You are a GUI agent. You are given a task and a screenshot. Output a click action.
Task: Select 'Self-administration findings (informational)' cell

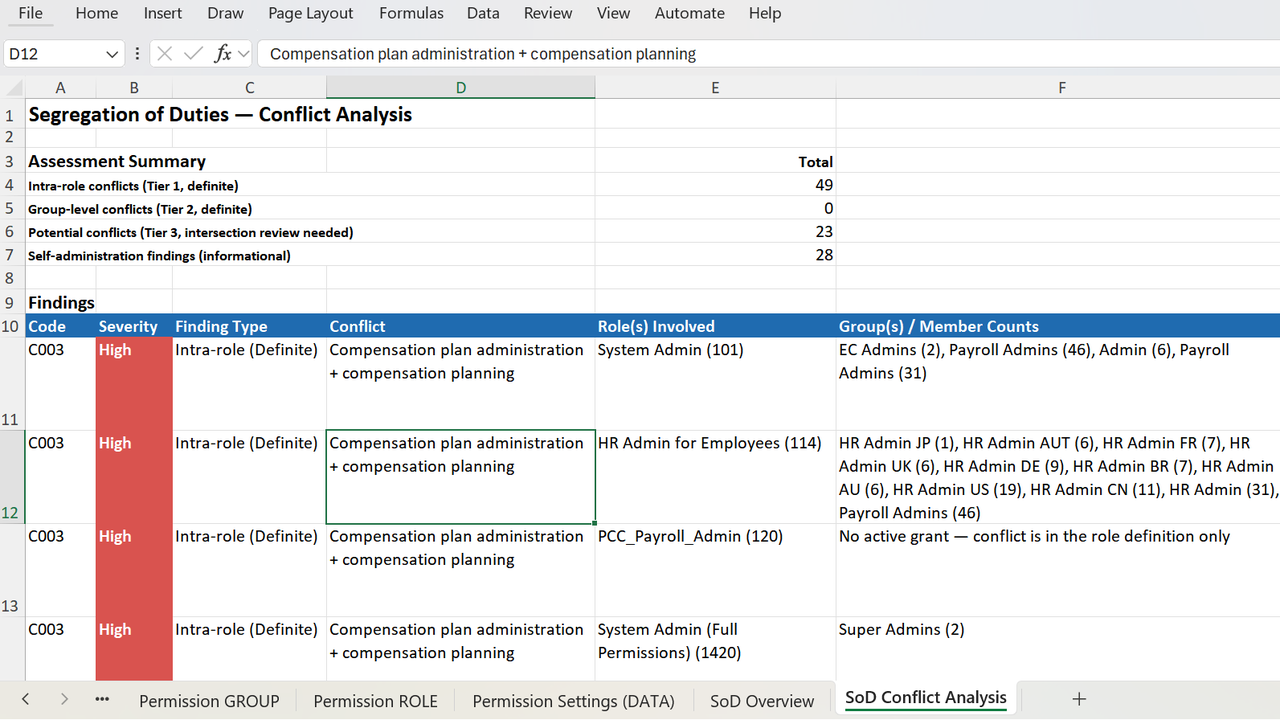160,256
